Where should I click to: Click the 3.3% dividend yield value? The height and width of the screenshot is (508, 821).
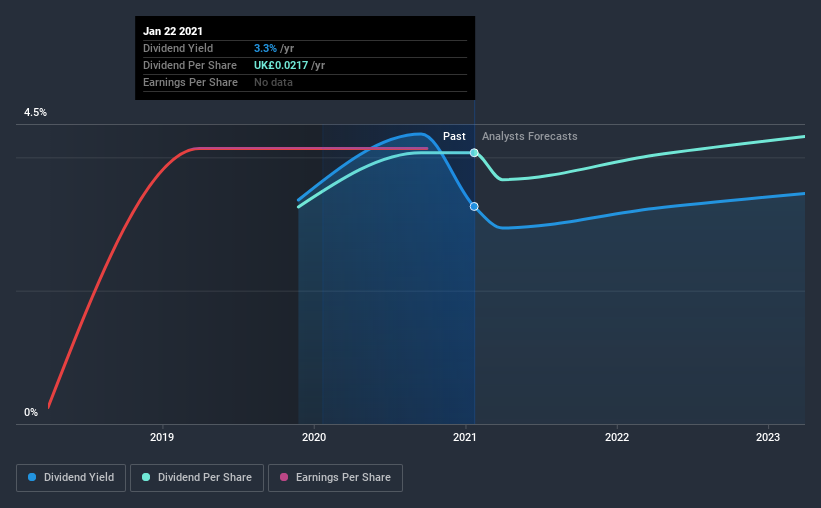point(265,48)
